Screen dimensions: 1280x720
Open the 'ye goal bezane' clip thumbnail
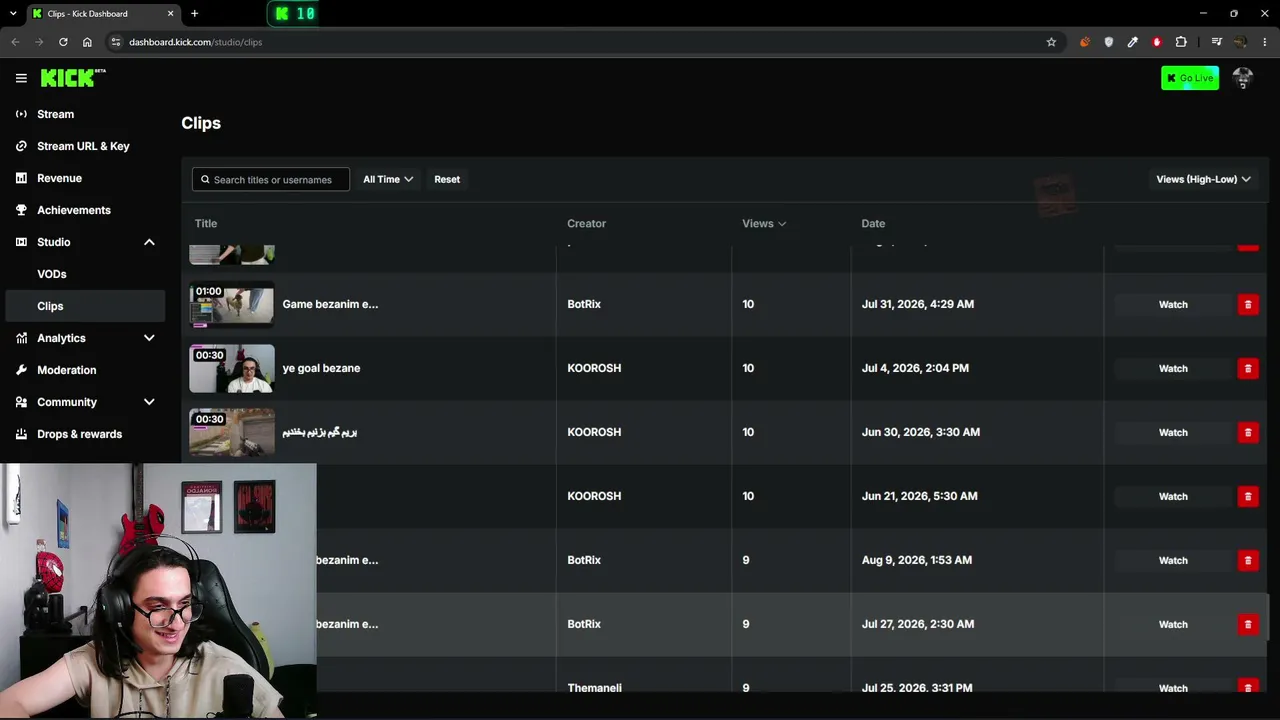(232, 368)
